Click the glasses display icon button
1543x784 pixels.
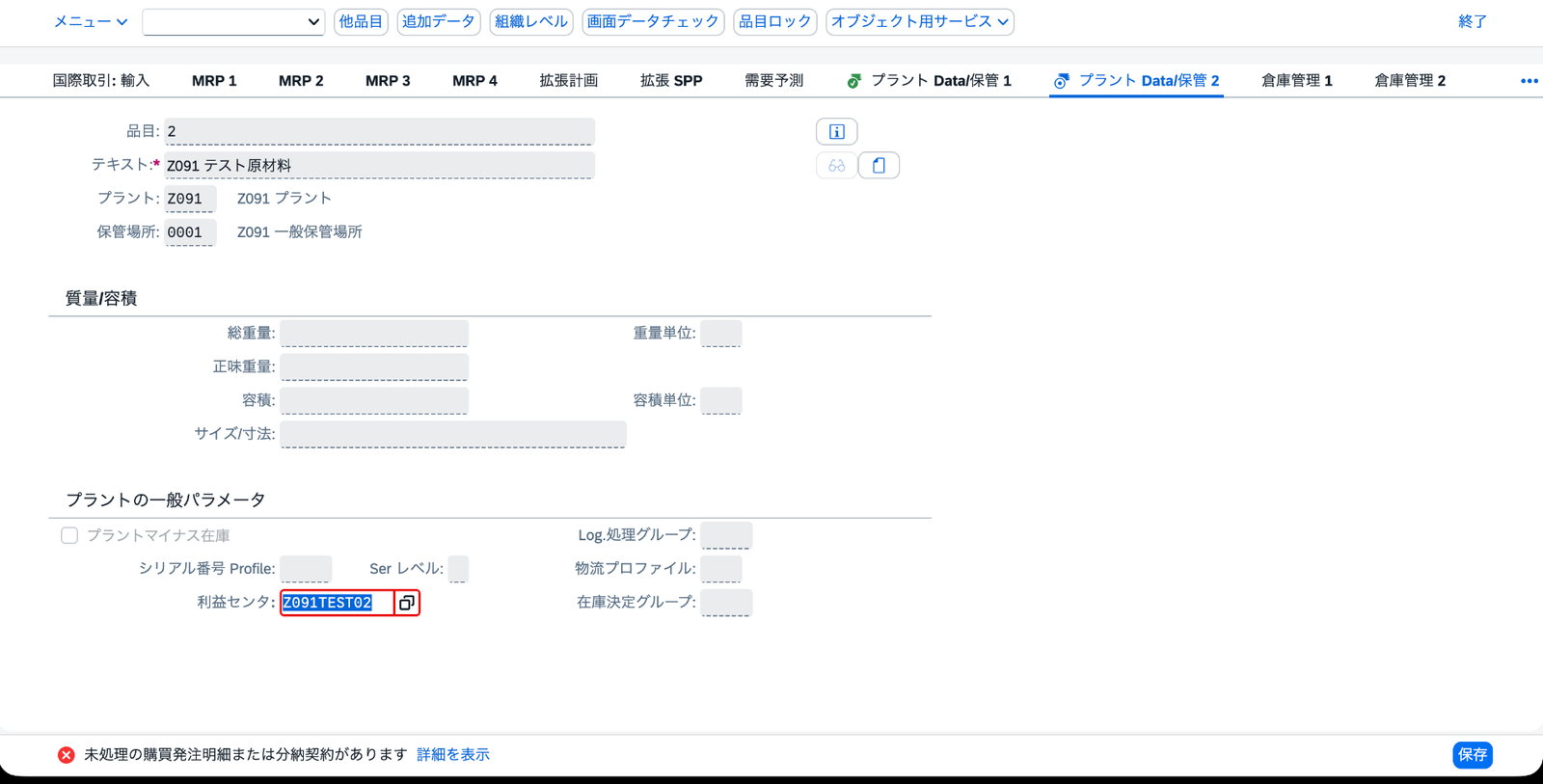click(x=836, y=165)
